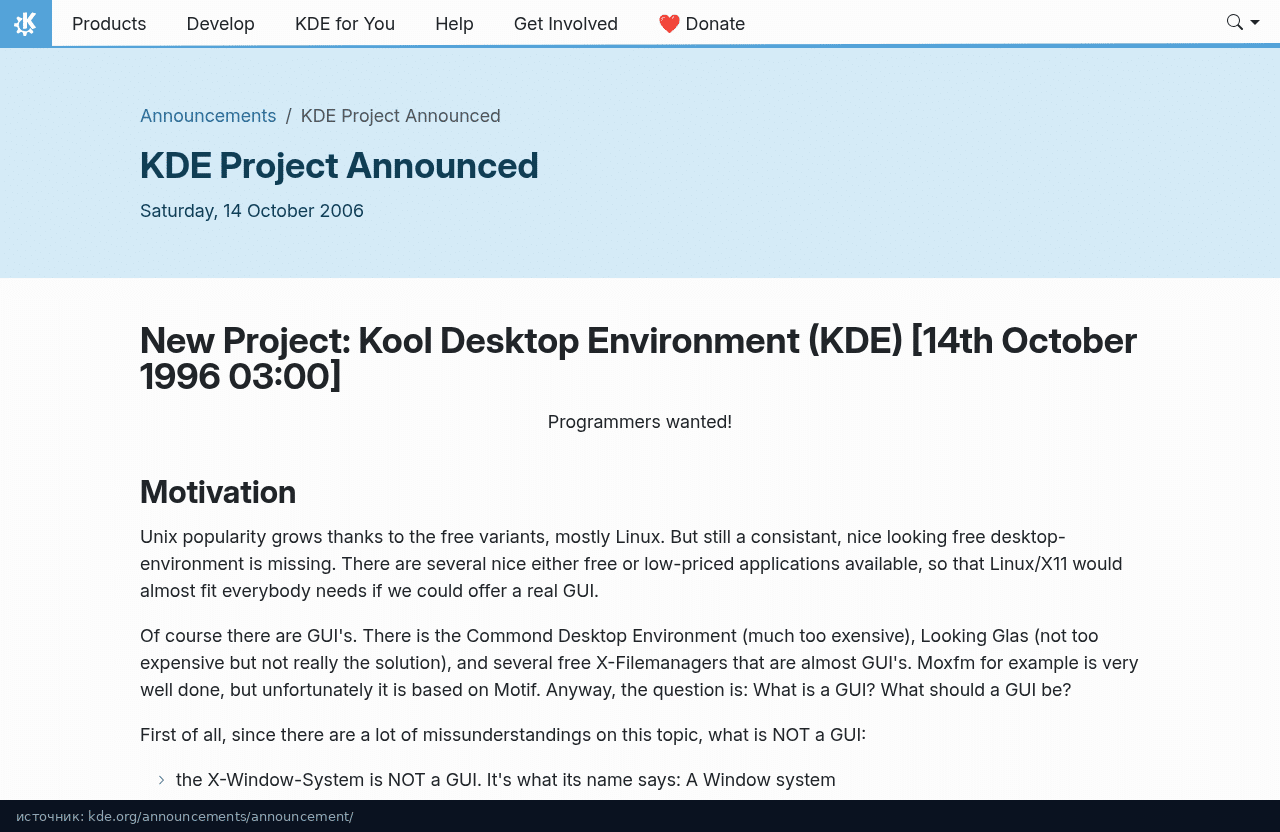Open the KDE for You menu
The image size is (1280, 832).
345,23
